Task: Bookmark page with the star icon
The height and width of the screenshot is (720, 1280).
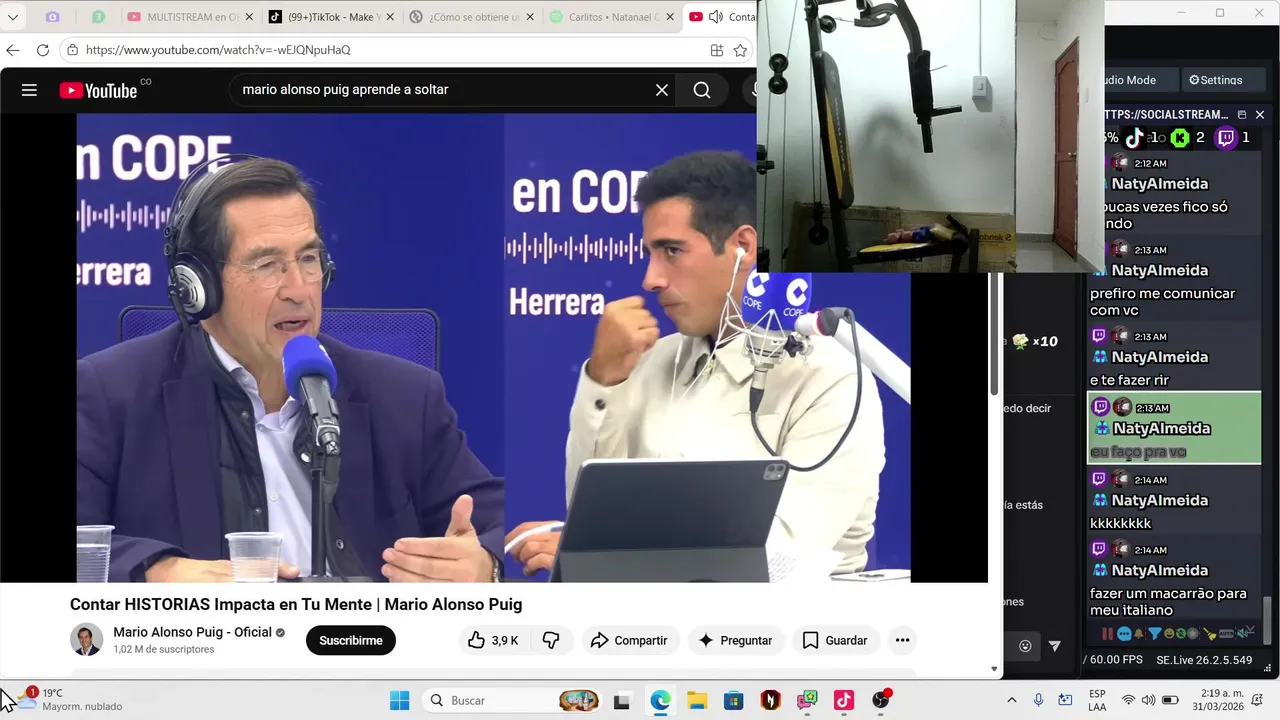Action: [x=740, y=50]
